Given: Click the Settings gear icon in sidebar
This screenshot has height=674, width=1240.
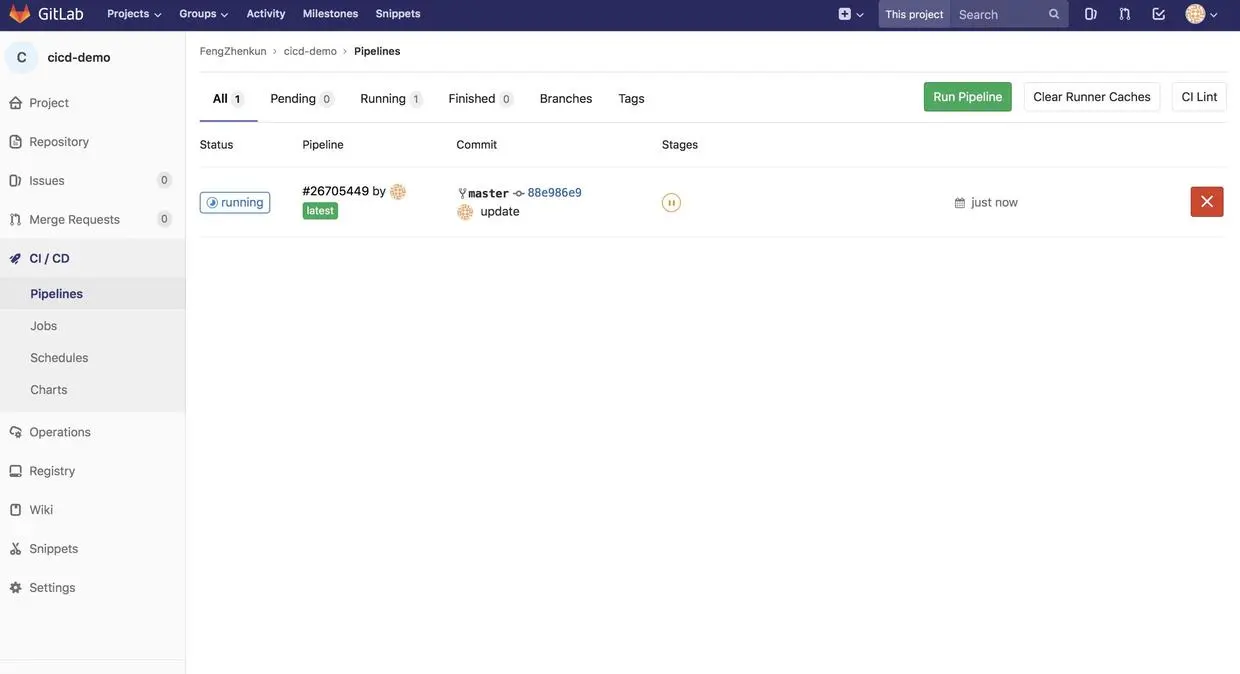Looking at the screenshot, I should point(15,588).
